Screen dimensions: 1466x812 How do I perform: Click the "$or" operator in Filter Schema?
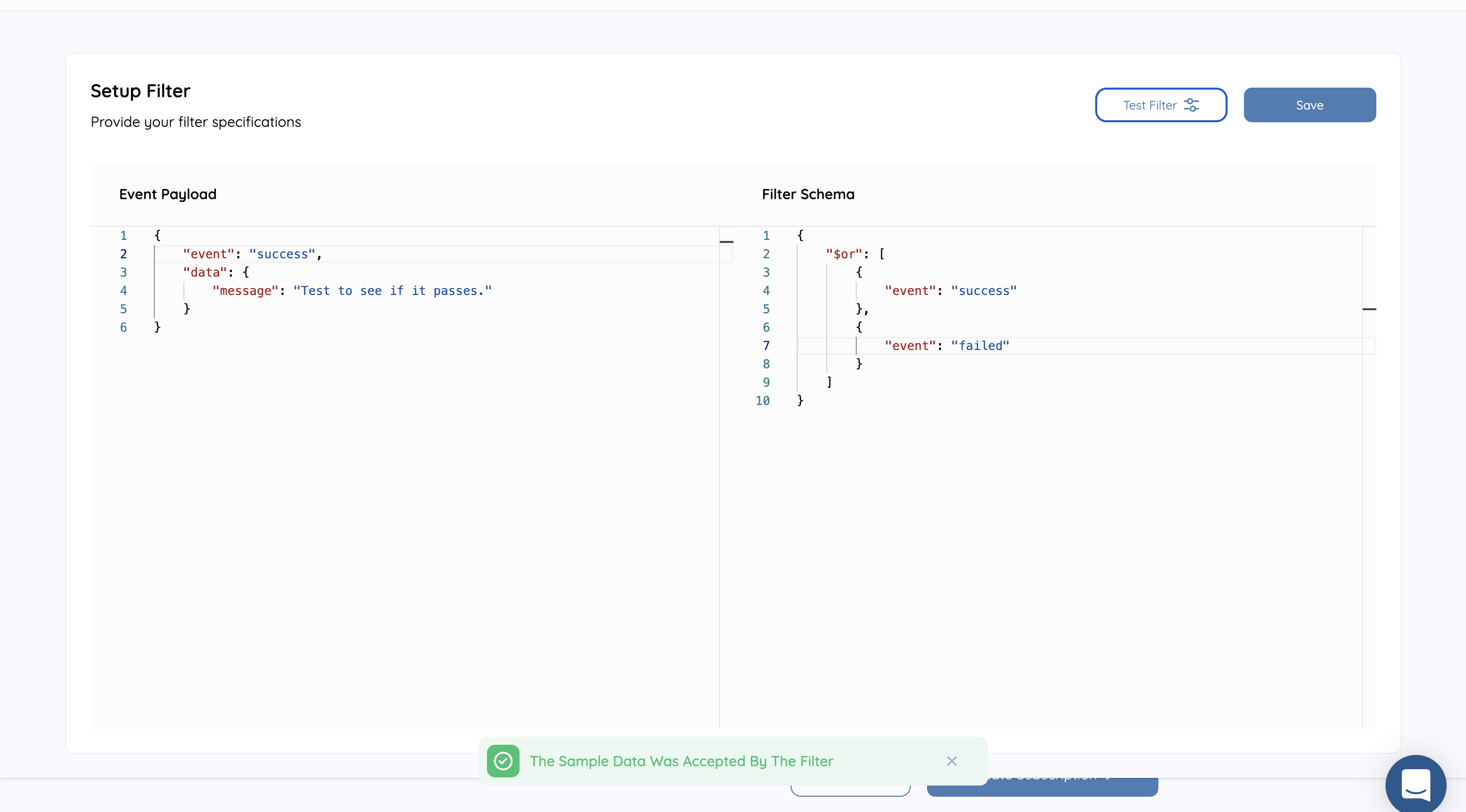844,254
